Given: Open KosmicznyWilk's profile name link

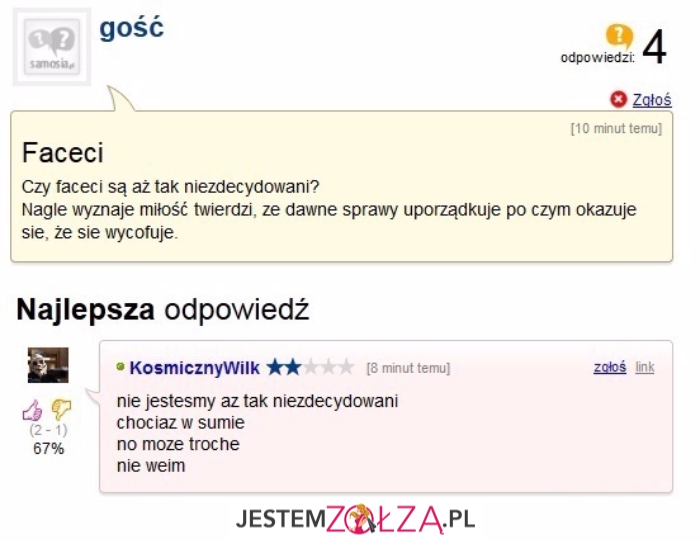Looking at the screenshot, I should pos(194,367).
